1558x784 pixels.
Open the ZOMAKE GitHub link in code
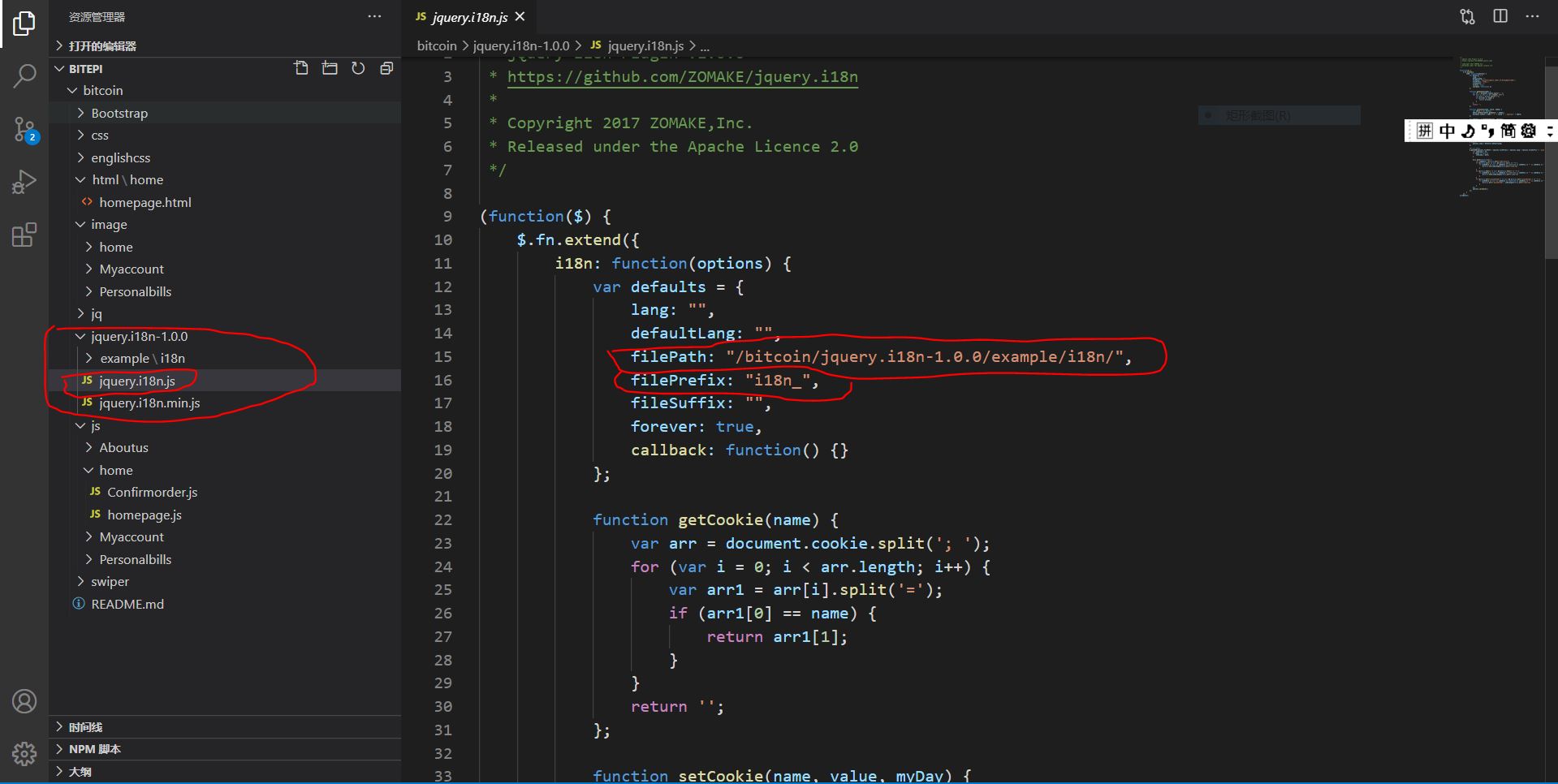(x=682, y=77)
